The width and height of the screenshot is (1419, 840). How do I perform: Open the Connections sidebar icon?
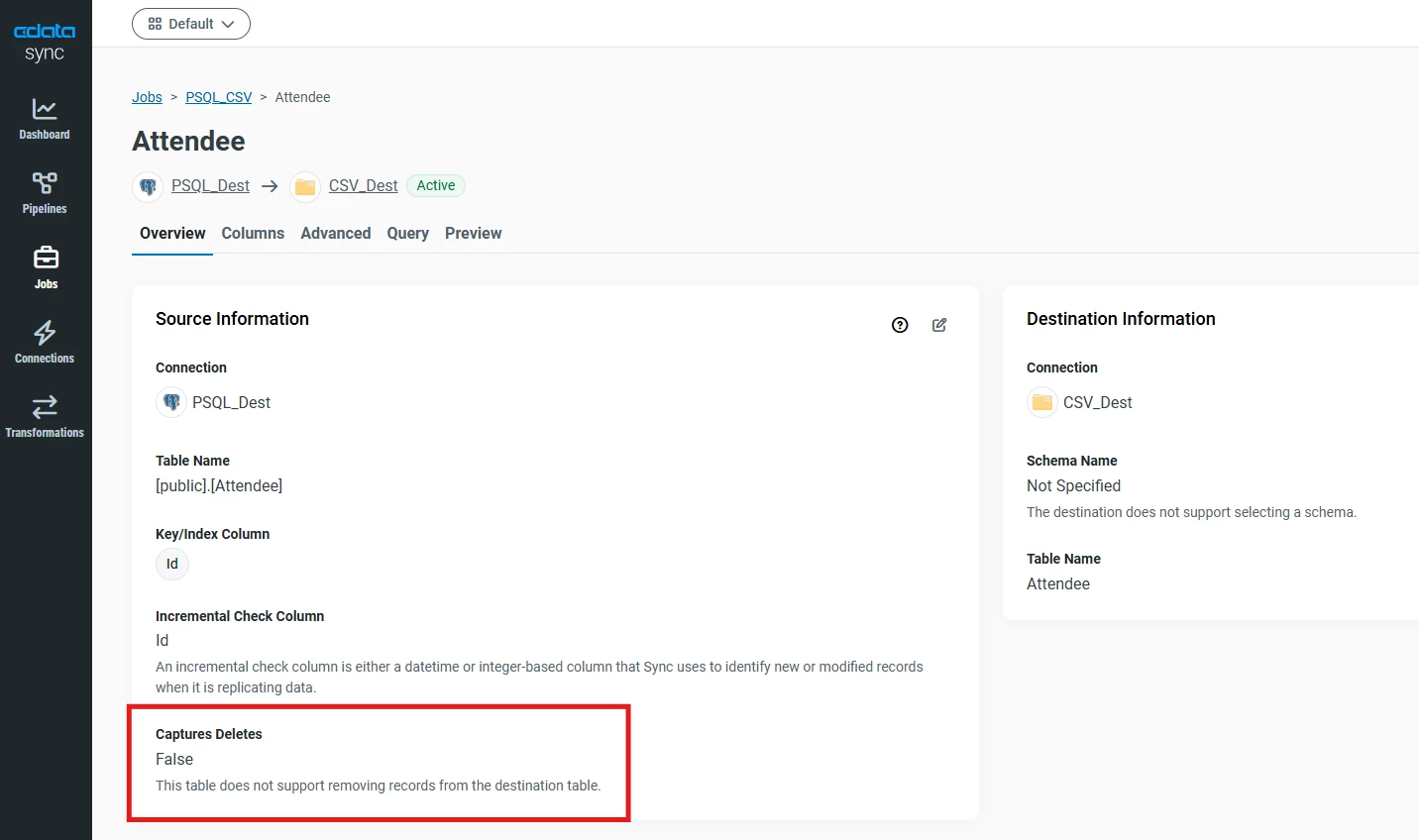pos(45,343)
